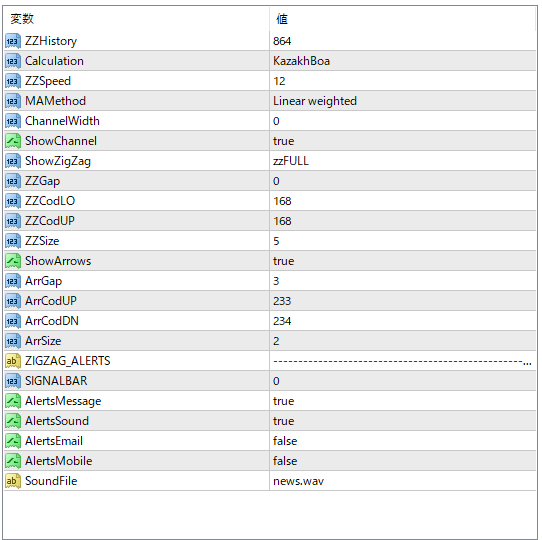Click the ChannelWidth integer icon
This screenshot has width=542, height=540.
pos(13,121)
